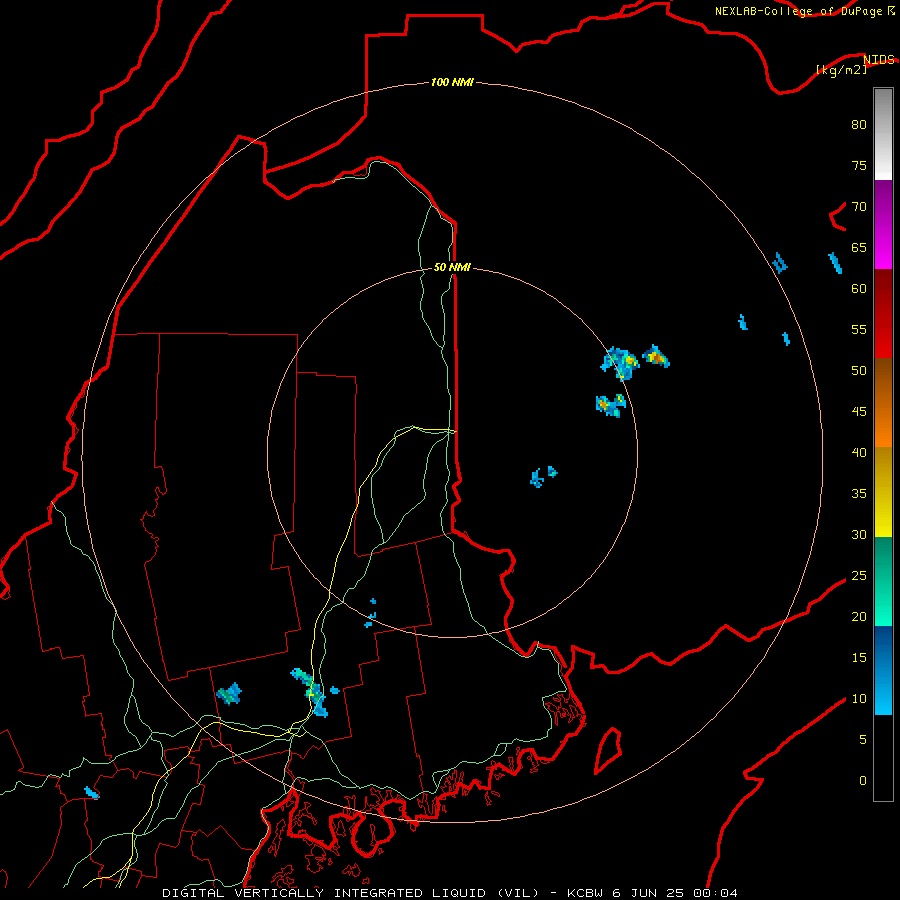
Task: Click the 50 NMI range ring label
Action: click(x=452, y=267)
